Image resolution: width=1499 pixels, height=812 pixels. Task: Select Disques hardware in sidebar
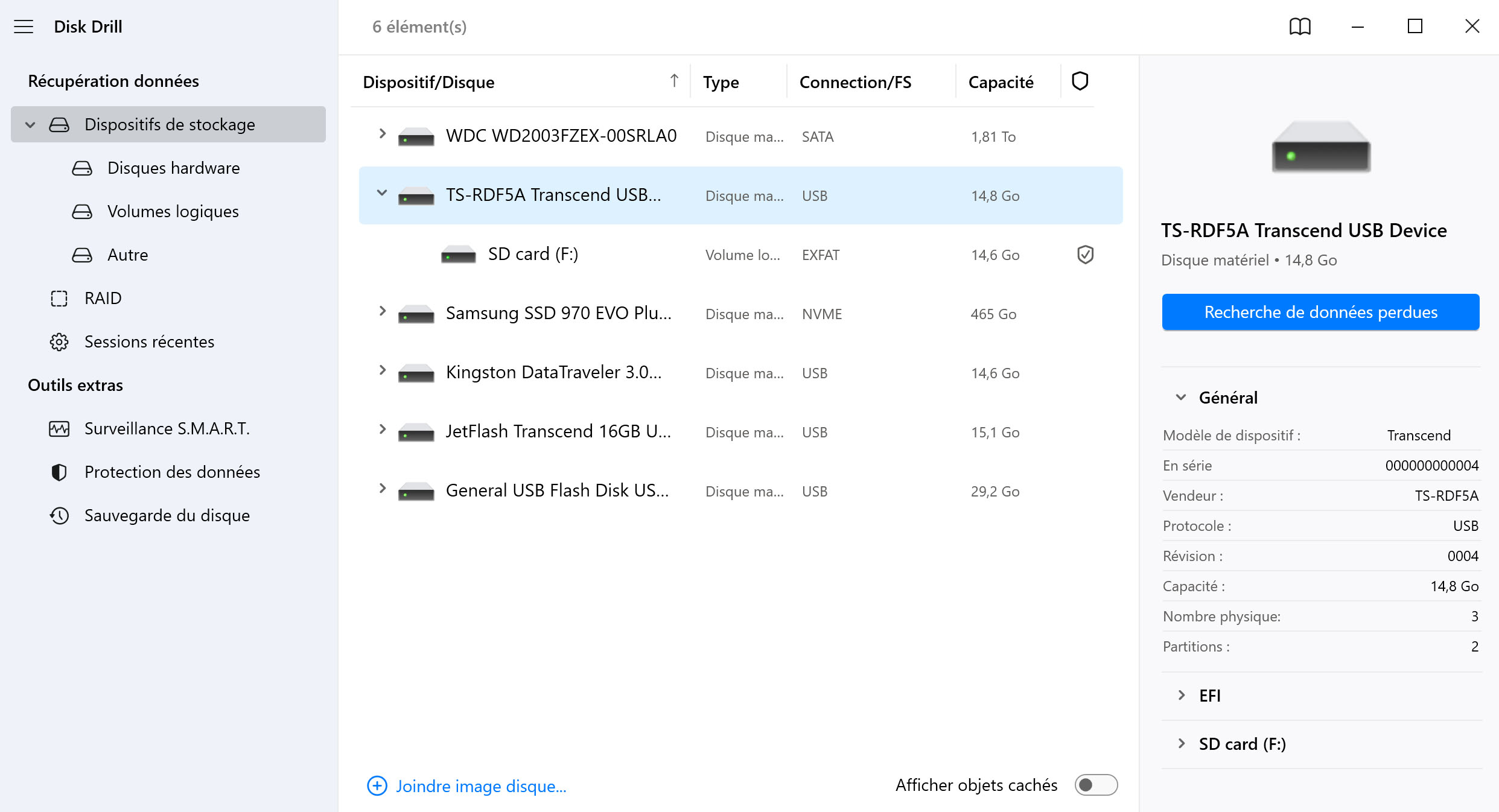click(173, 168)
